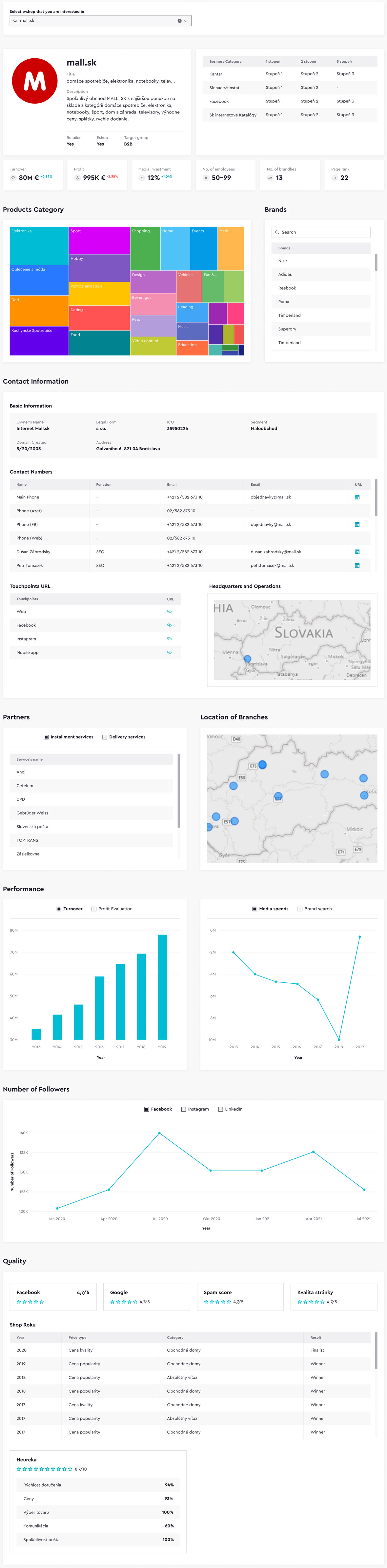387x1568 pixels.
Task: Open the e-shop selector dropdown arrow
Action: click(186, 21)
